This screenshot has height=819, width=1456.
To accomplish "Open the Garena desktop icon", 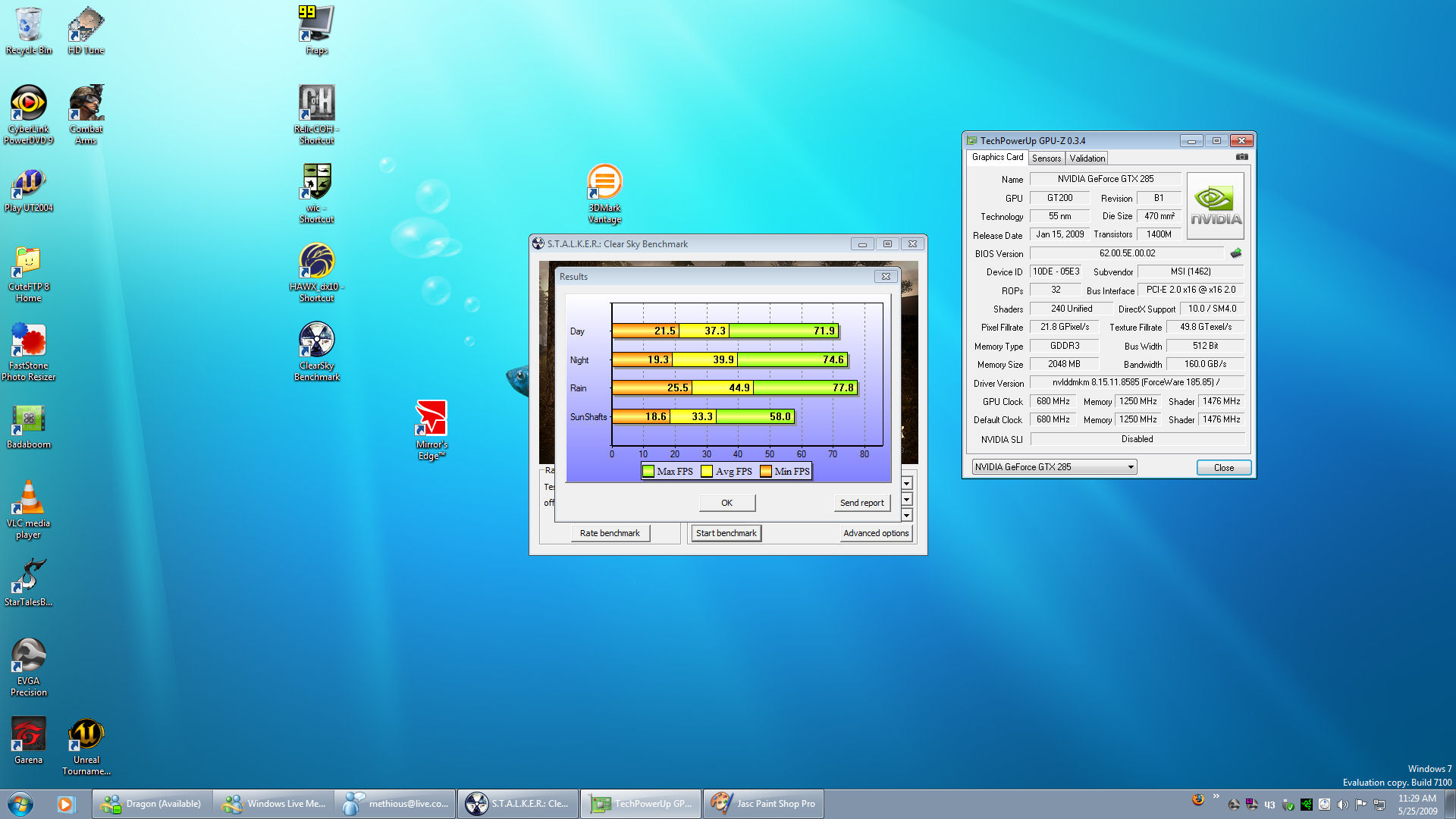I will 28,741.
